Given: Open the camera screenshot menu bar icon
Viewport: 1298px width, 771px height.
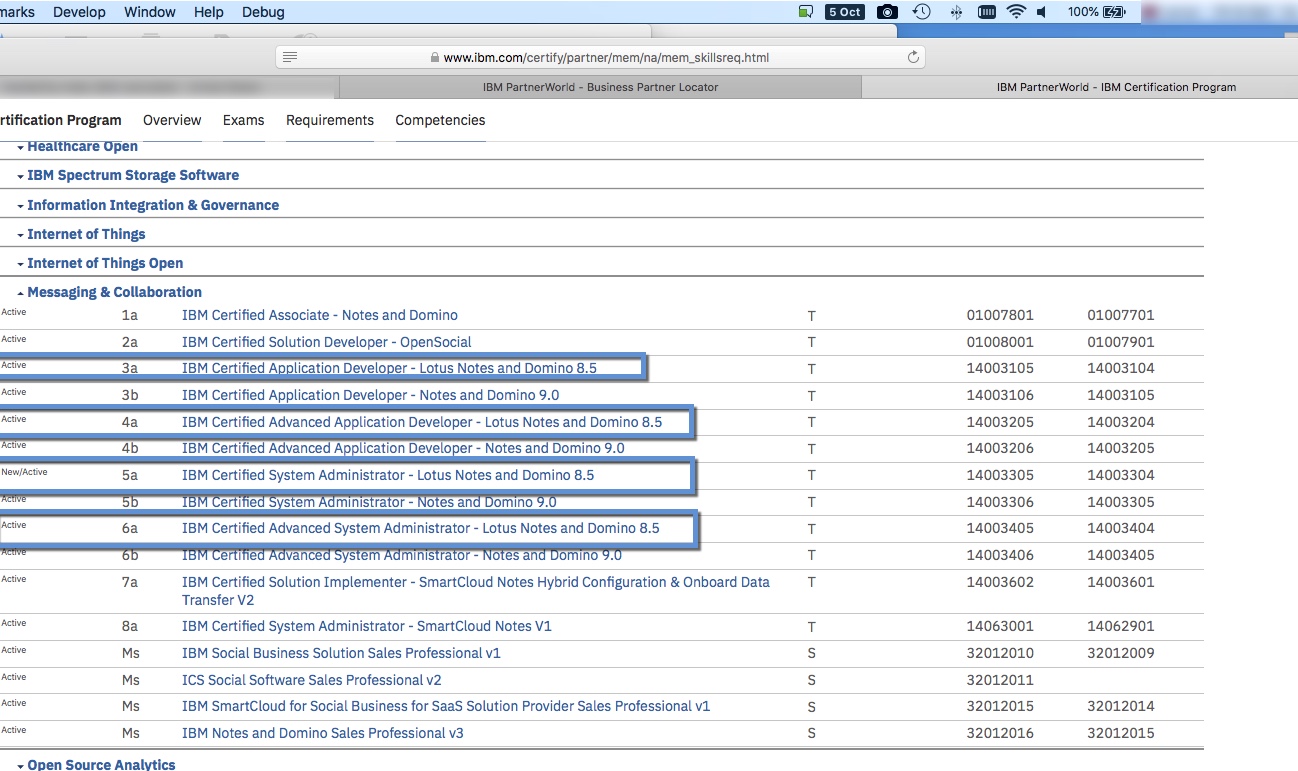Looking at the screenshot, I should (887, 12).
